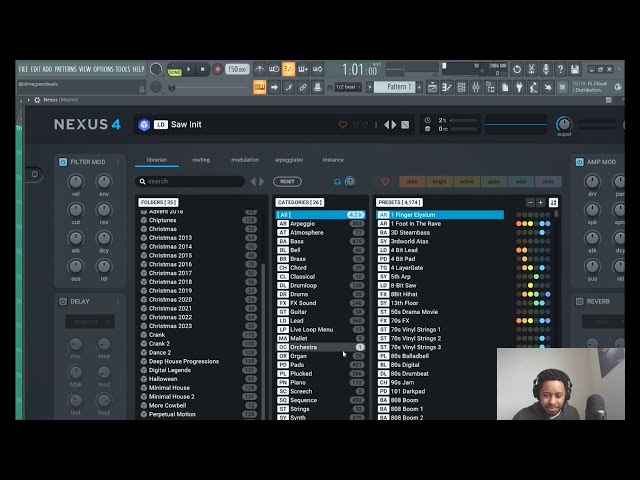The width and height of the screenshot is (640, 480).
Task: Toggle the DELAY power switch
Action: coord(63,302)
